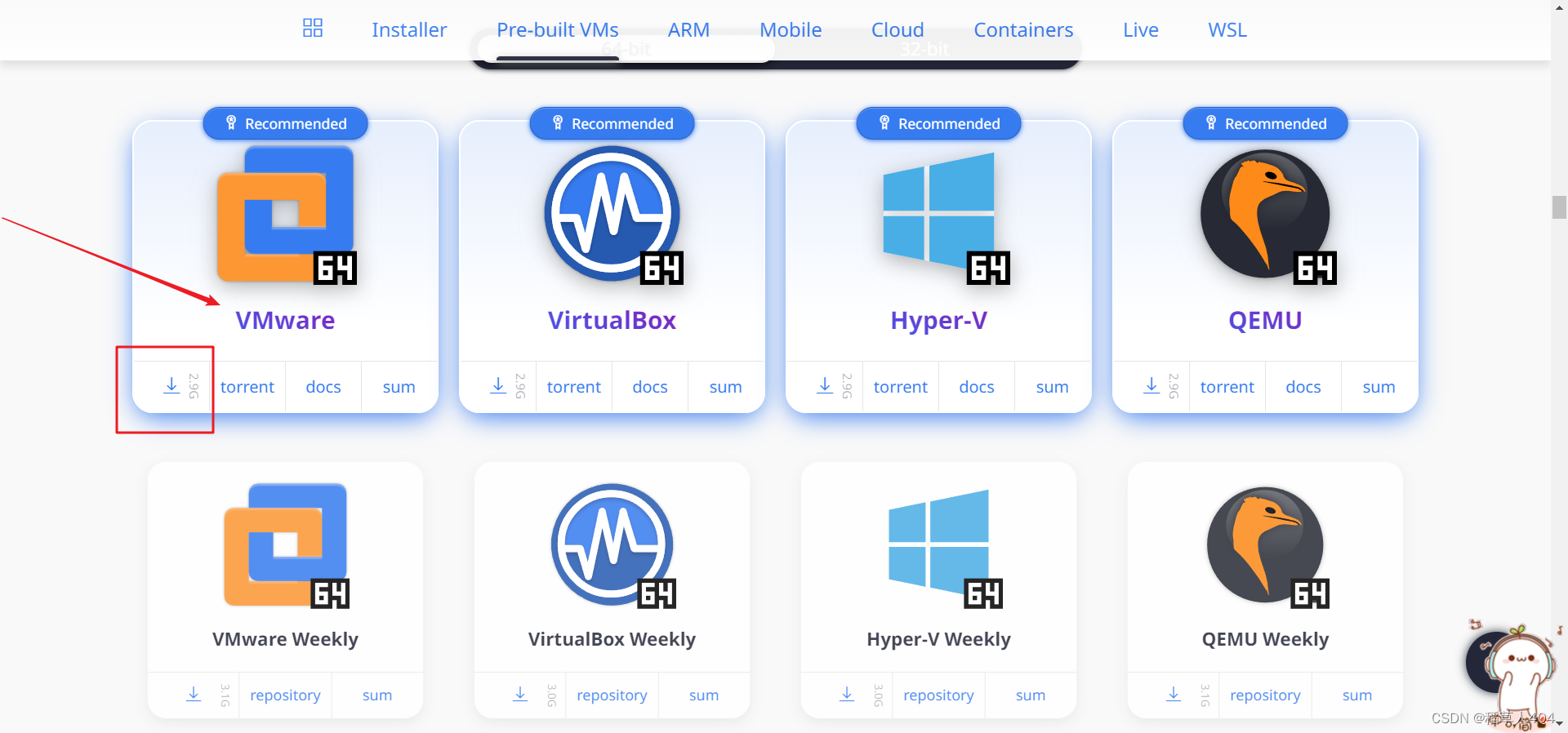This screenshot has width=1568, height=733.
Task: Click the VMware 64-bit logo image
Action: (286, 215)
